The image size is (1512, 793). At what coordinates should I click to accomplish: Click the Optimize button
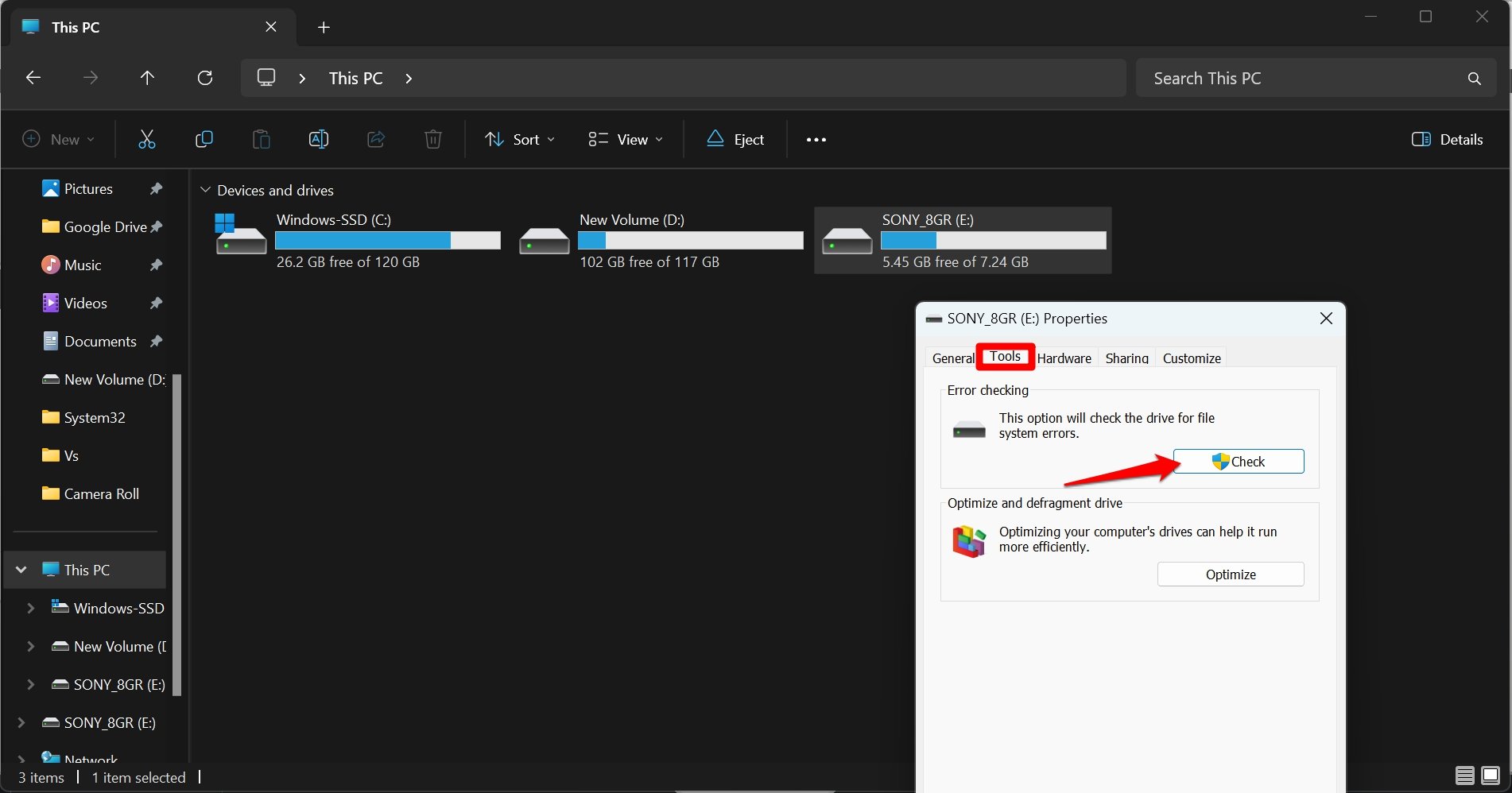(x=1231, y=574)
